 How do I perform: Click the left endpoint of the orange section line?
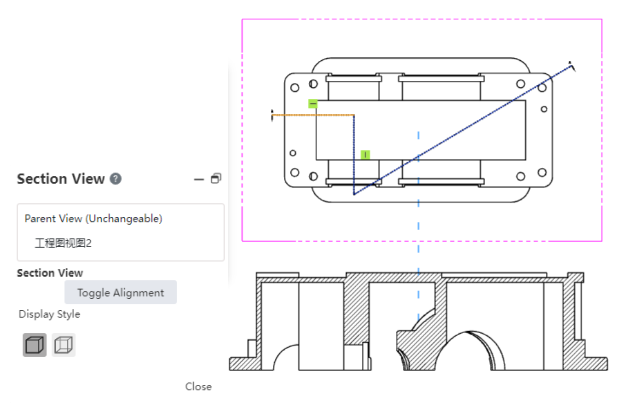[x=273, y=115]
